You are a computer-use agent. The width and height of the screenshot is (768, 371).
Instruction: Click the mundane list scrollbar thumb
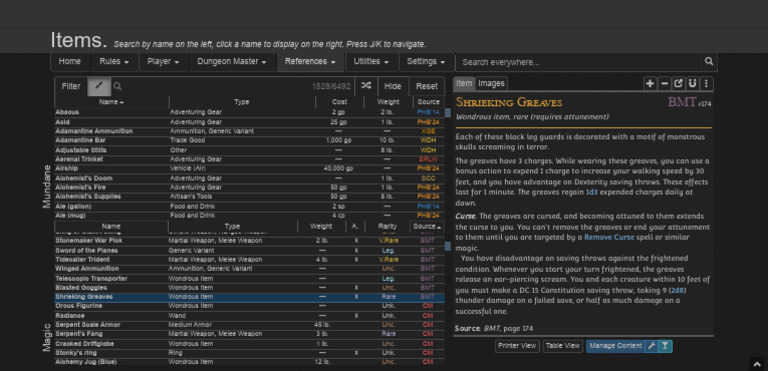[x=448, y=113]
